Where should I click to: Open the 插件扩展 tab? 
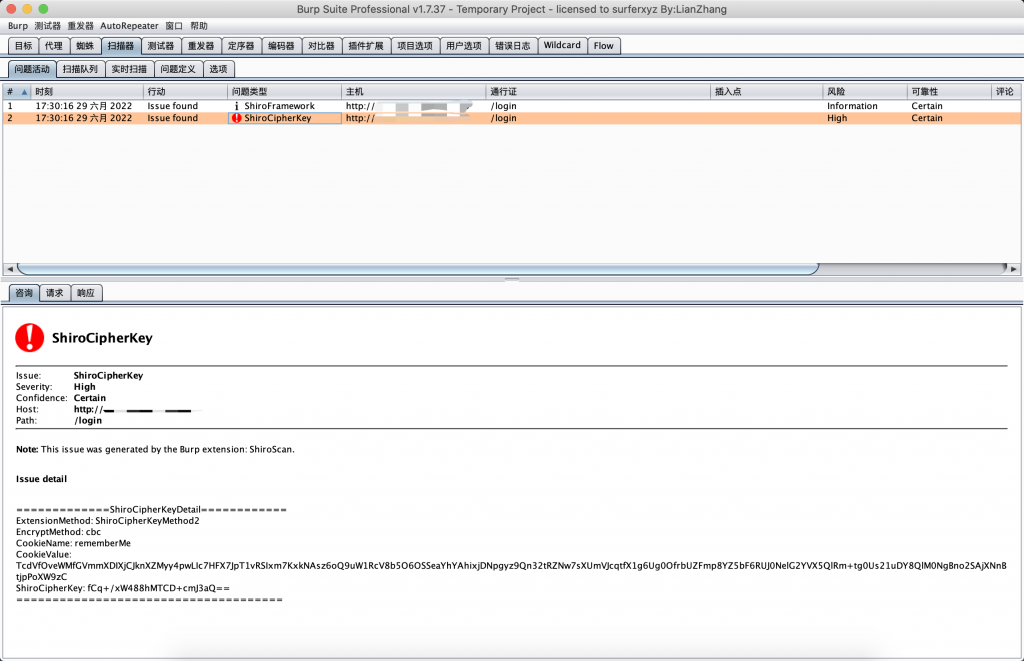[366, 46]
